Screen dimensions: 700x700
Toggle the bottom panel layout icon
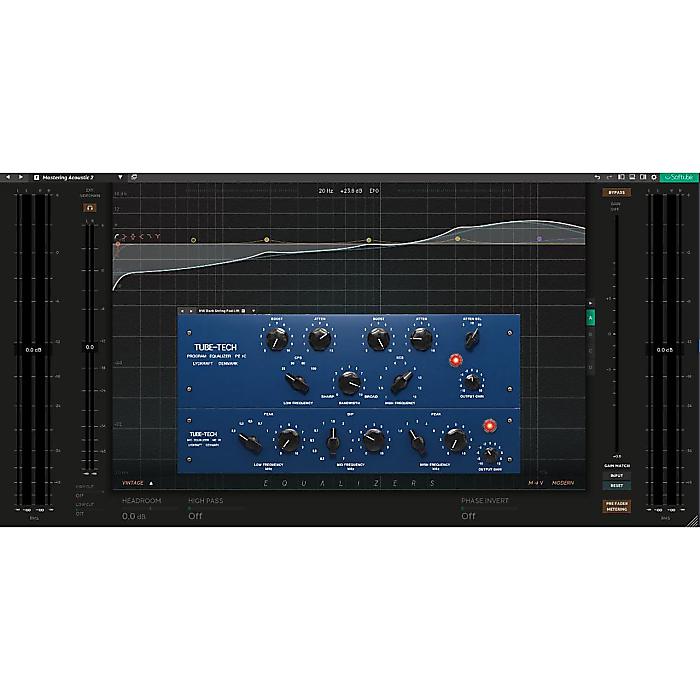pyautogui.click(x=632, y=177)
